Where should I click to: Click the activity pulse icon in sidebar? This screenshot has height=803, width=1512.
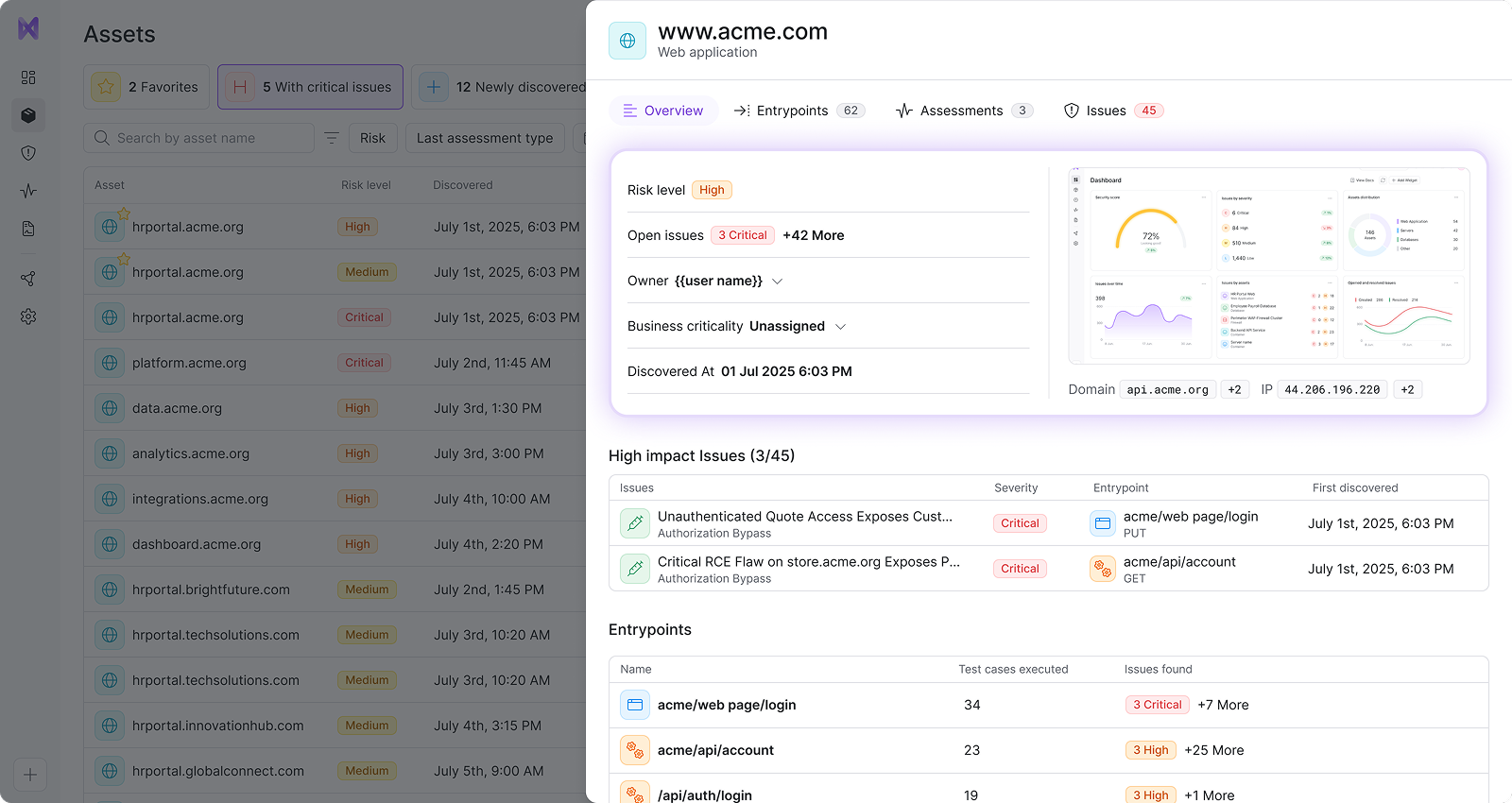[28, 191]
